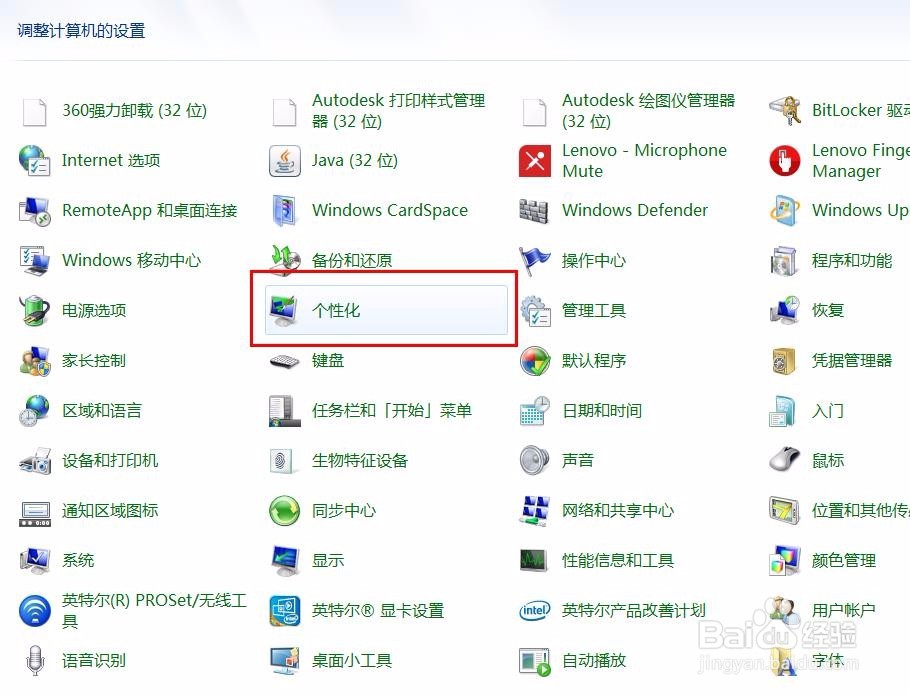Click the Internet 选项 text link
910x695 pixels.
111,161
